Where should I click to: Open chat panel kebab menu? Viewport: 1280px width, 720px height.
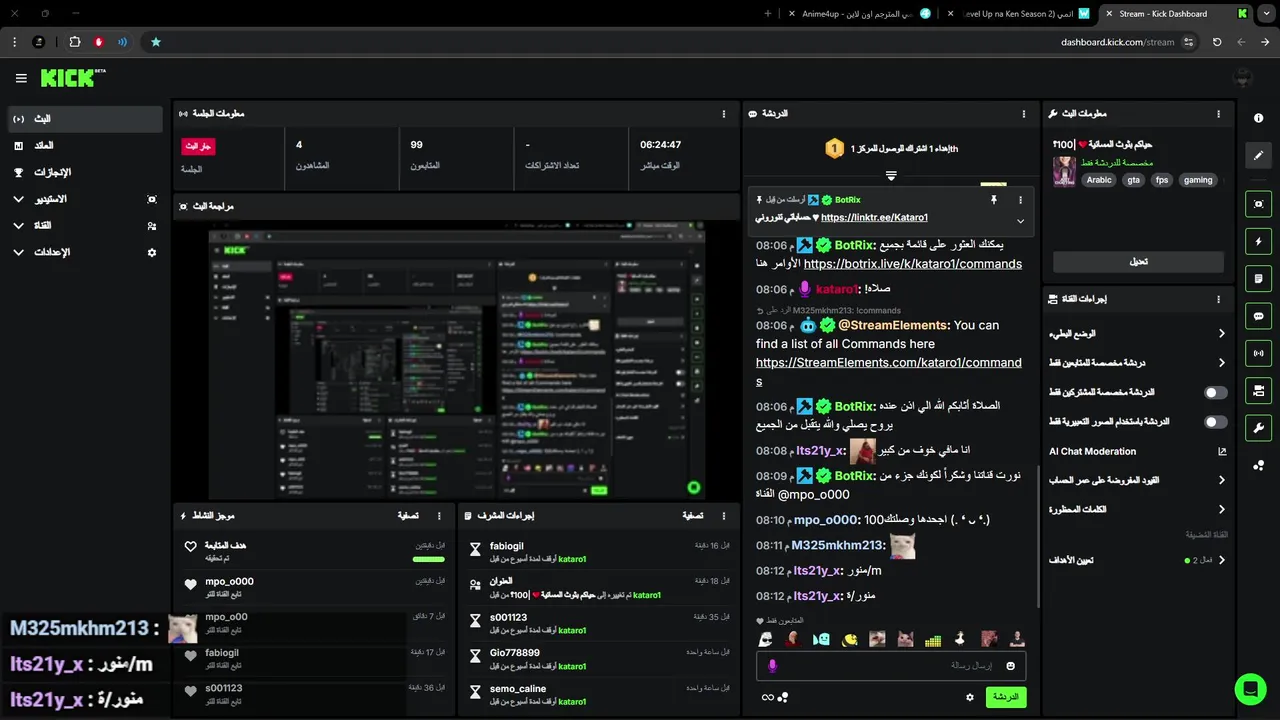click(x=1024, y=114)
